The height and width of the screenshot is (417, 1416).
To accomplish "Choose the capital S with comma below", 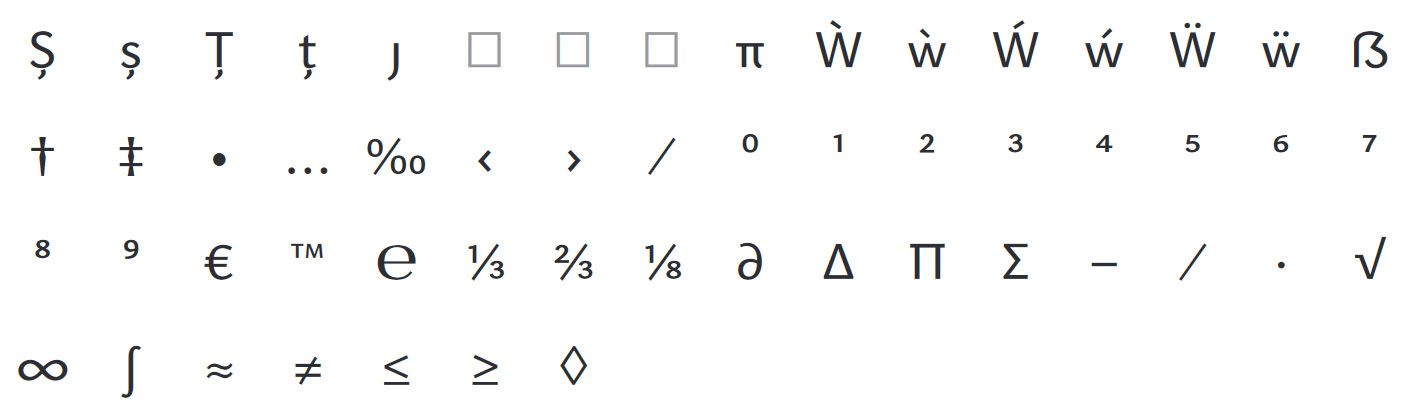I will 43,54.
